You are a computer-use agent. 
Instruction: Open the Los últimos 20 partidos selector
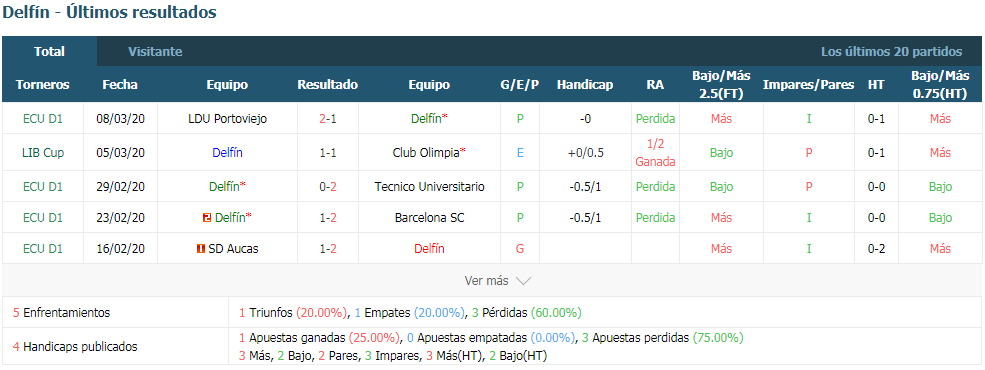[891, 52]
